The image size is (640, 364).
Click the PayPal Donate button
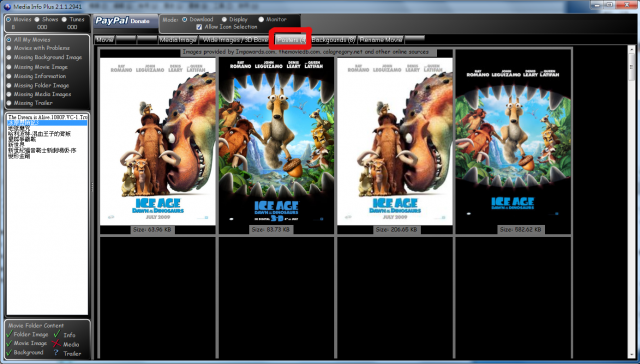pos(125,21)
